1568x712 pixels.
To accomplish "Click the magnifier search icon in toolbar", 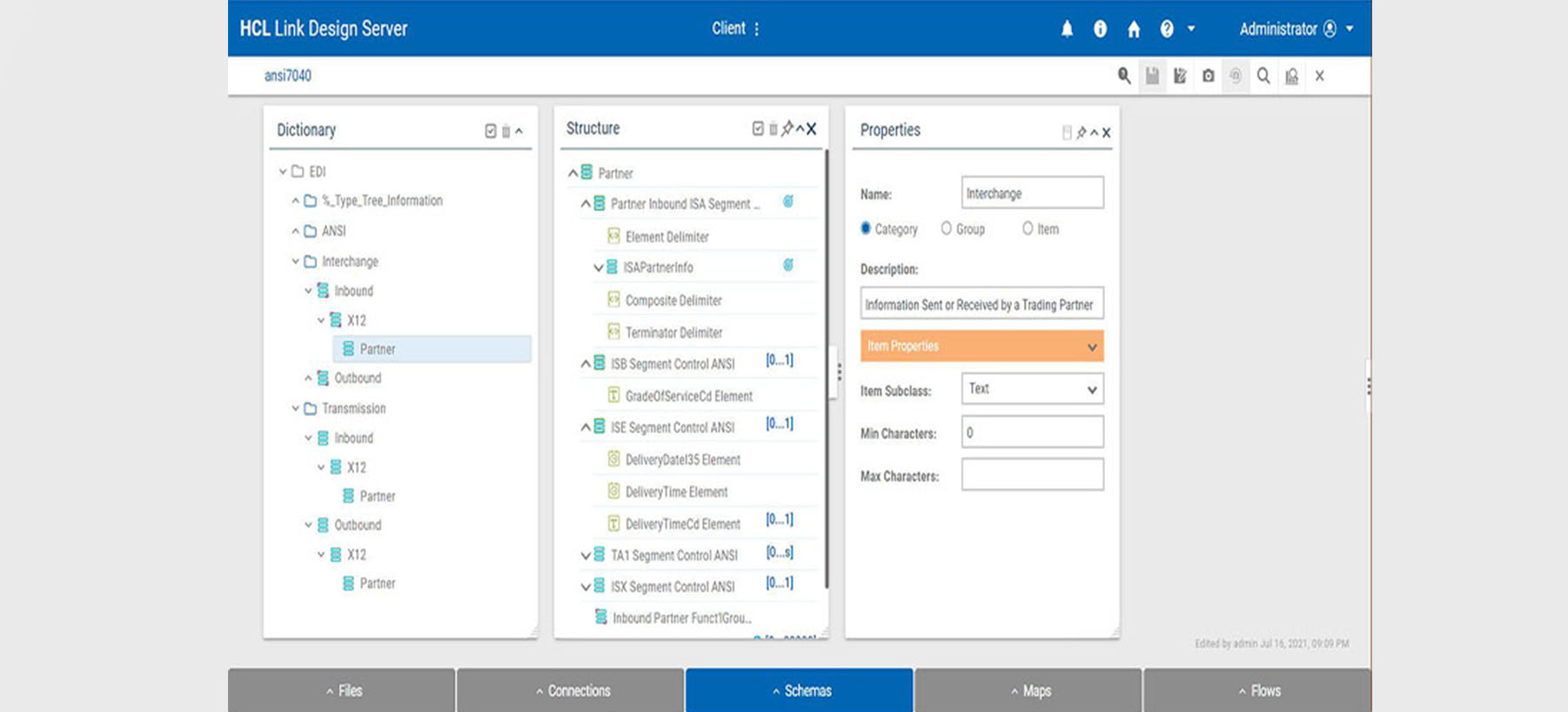I will (1263, 76).
